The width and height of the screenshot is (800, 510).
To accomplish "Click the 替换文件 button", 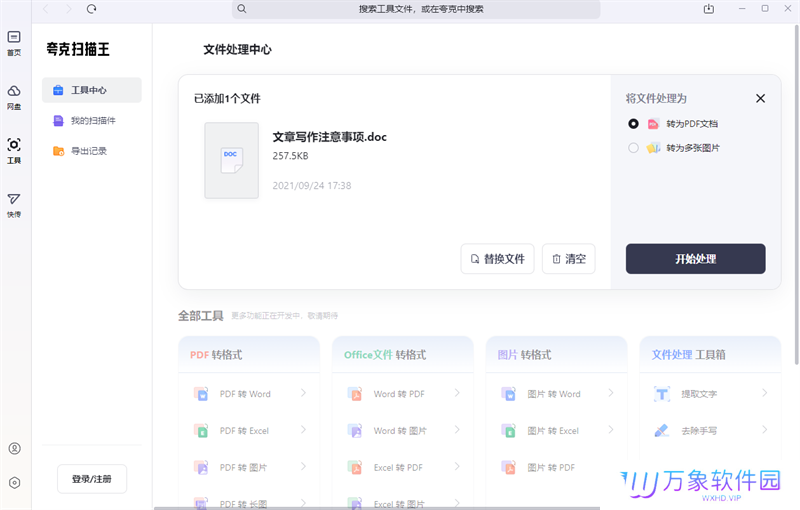I will 497,259.
